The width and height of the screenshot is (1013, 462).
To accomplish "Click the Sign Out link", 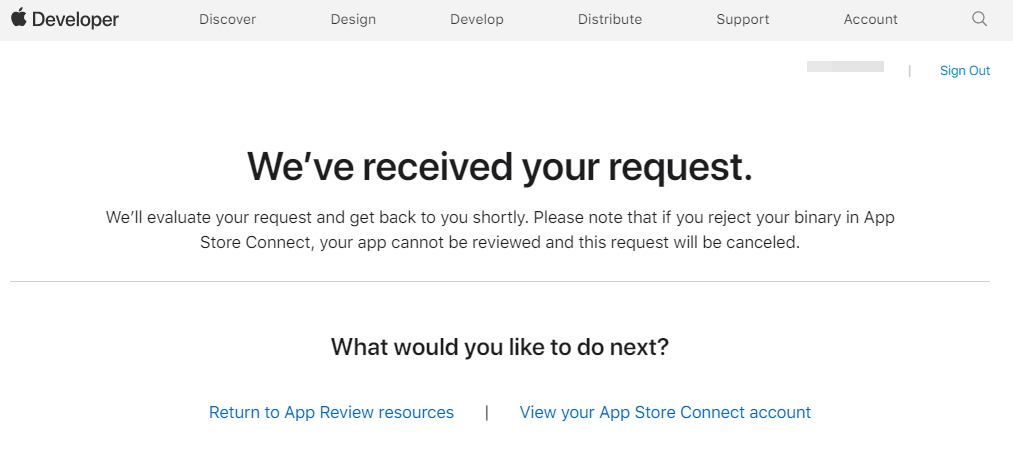I will tap(965, 70).
